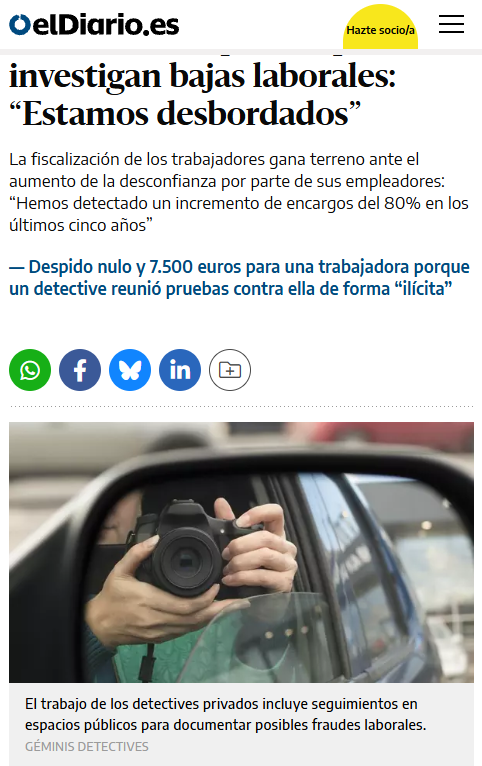
Task: Click the GÉMINIS DETECTIVES photo credit
Action: pos(86,746)
